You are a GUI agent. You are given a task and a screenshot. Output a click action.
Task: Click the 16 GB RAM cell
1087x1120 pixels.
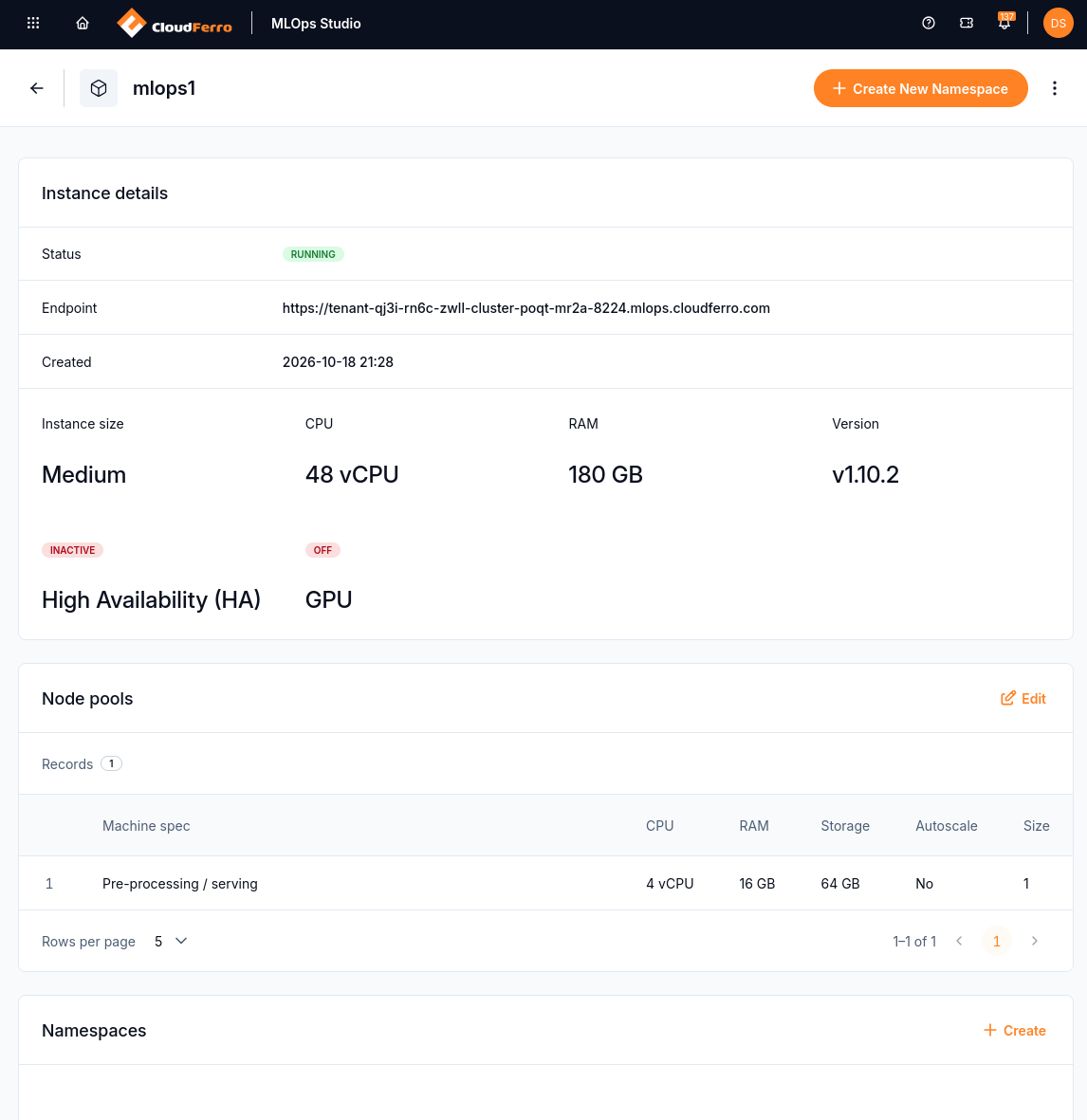point(757,884)
